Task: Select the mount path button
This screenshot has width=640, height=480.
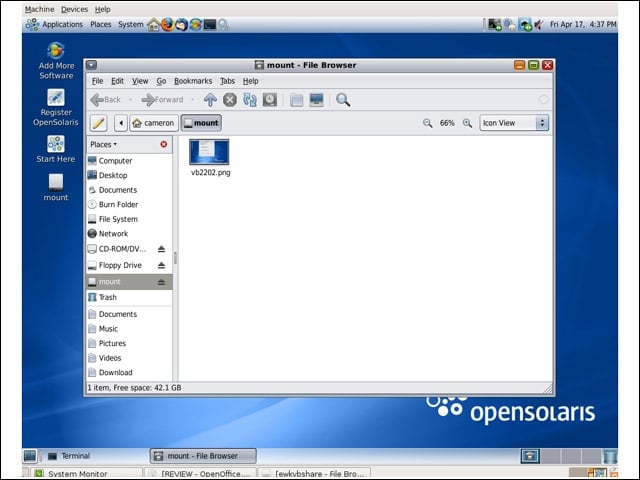Action: point(201,123)
